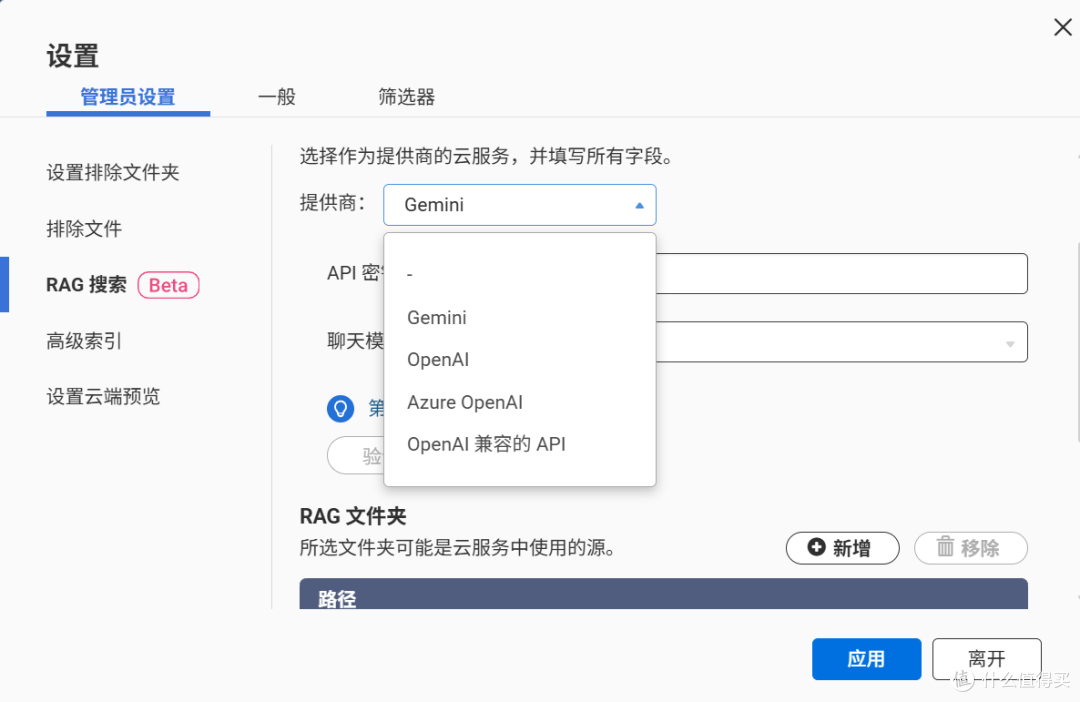Expand the chat model dropdown

(x=841, y=342)
